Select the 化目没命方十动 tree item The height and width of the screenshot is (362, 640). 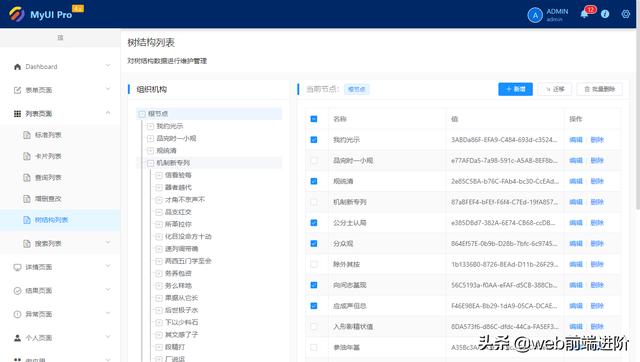(188, 236)
